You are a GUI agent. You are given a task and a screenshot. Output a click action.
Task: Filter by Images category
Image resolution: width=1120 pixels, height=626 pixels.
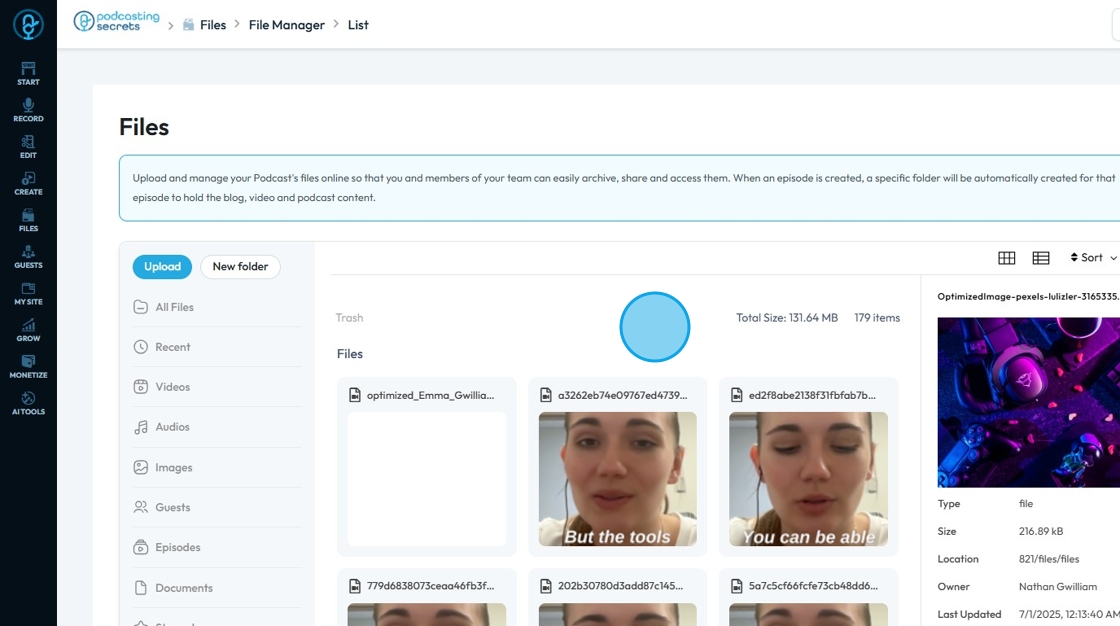[217, 467]
